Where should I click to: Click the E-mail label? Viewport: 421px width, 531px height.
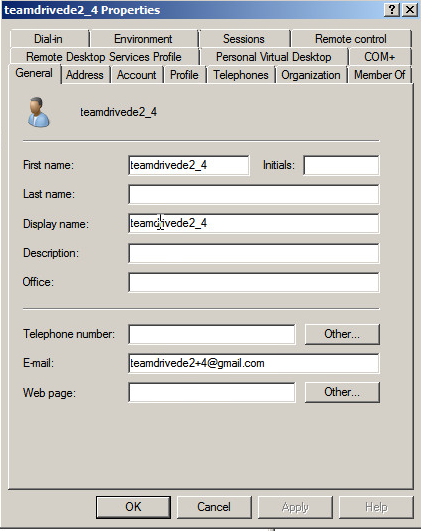(x=38, y=363)
